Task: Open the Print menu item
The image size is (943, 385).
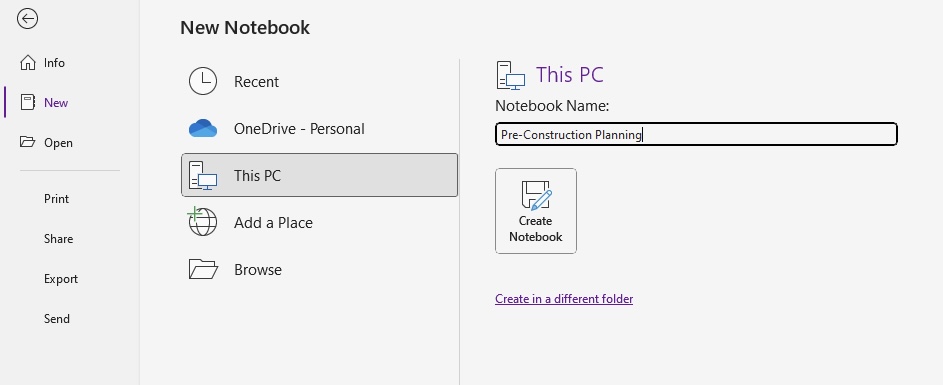Action: pyautogui.click(x=57, y=199)
